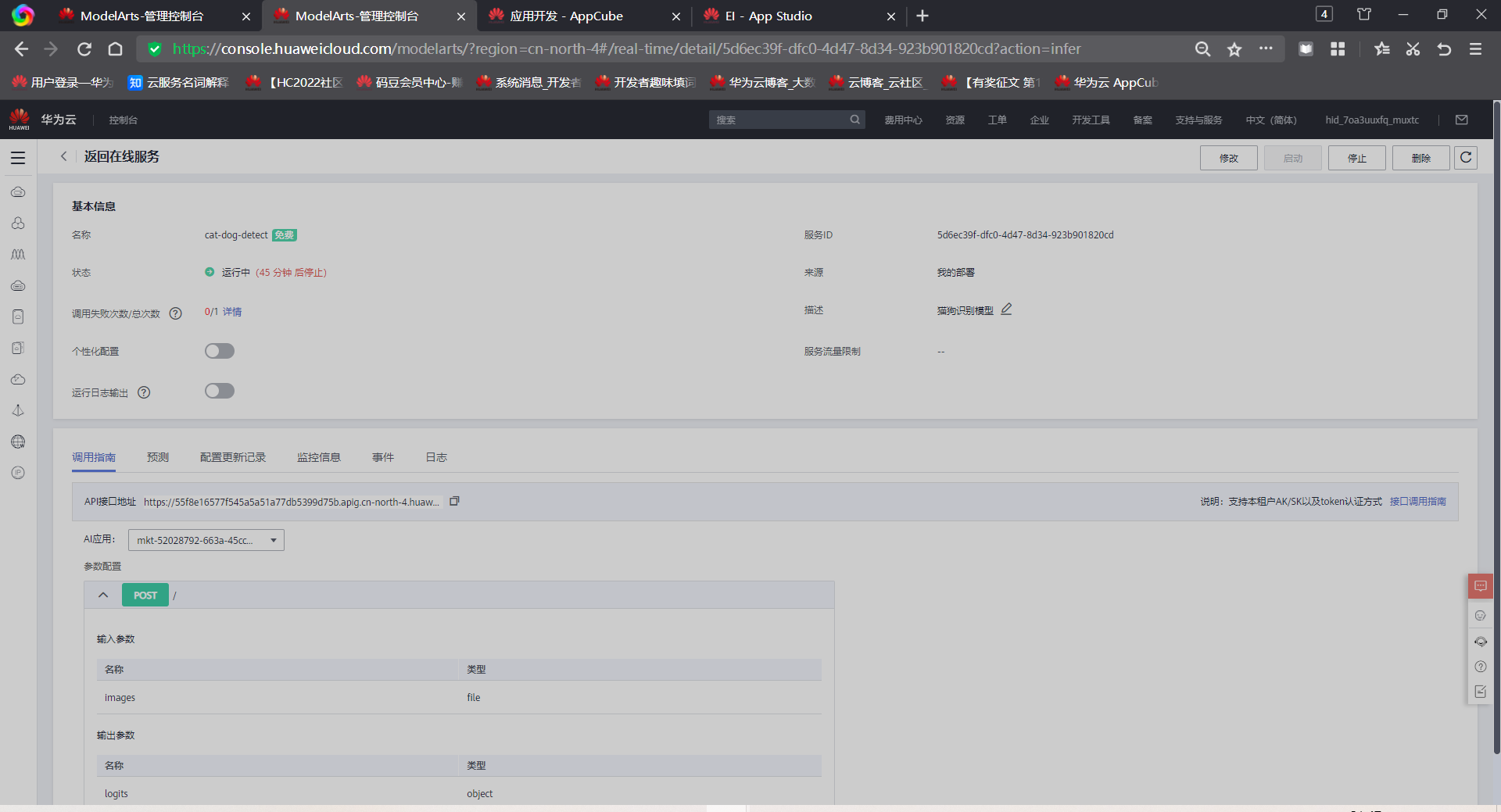
Task: Open 开发工具 in the top navigation
Action: [x=1091, y=120]
